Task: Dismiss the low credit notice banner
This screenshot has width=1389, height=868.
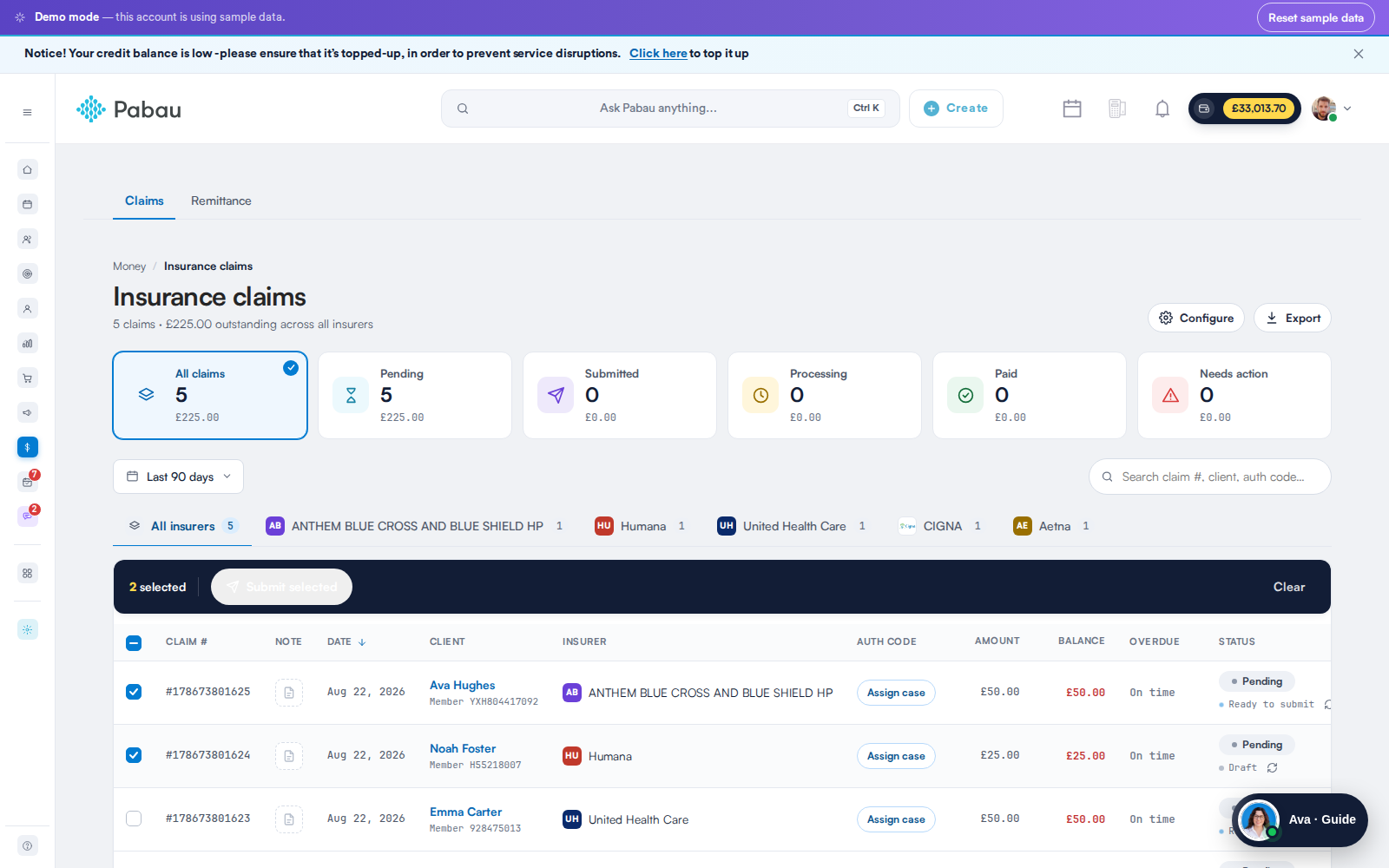Action: pyautogui.click(x=1359, y=54)
